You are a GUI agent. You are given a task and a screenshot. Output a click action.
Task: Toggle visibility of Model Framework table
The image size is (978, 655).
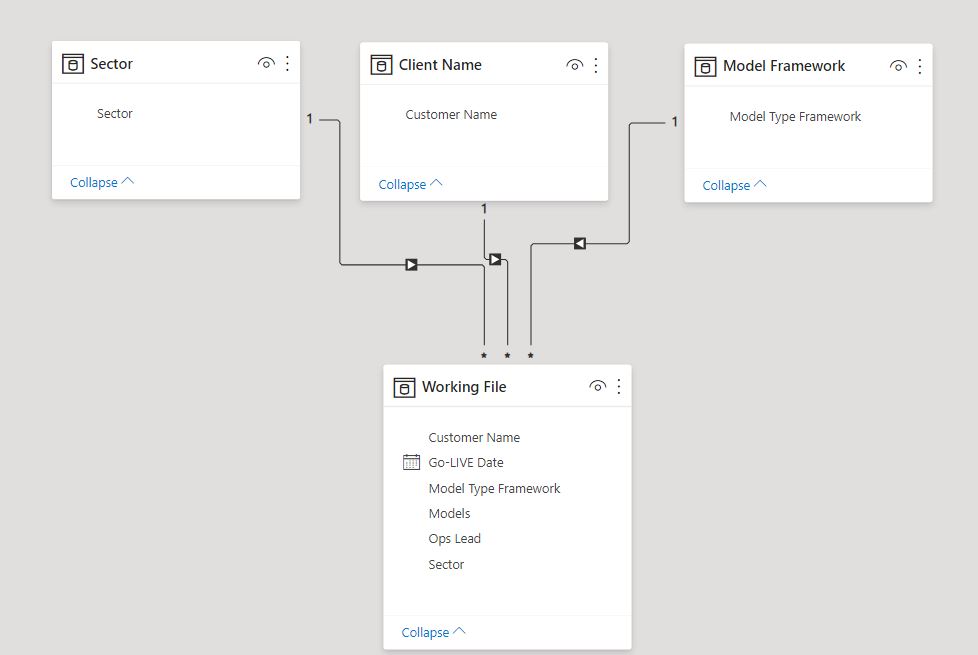coord(898,66)
